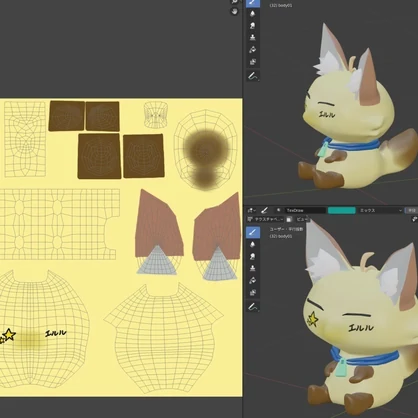Toggle paint mask icon next to mode selector
Image resolution: width=418 pixels, height=418 pixels.
(x=289, y=219)
